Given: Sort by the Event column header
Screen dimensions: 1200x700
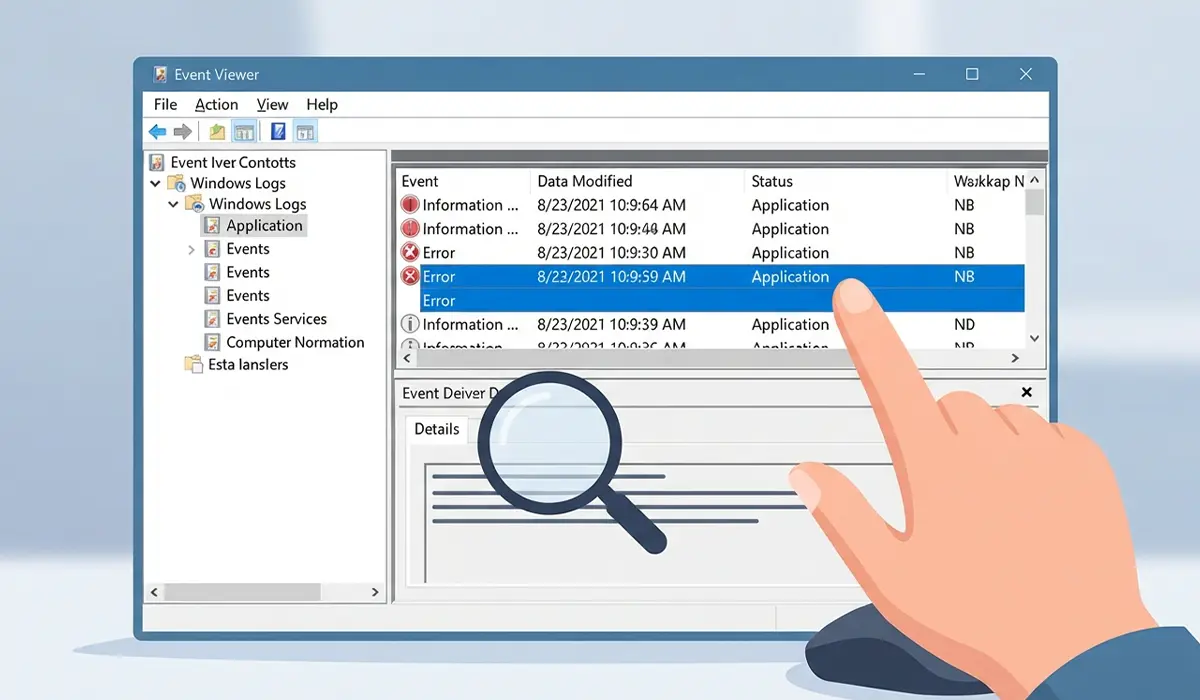Looking at the screenshot, I should [420, 181].
